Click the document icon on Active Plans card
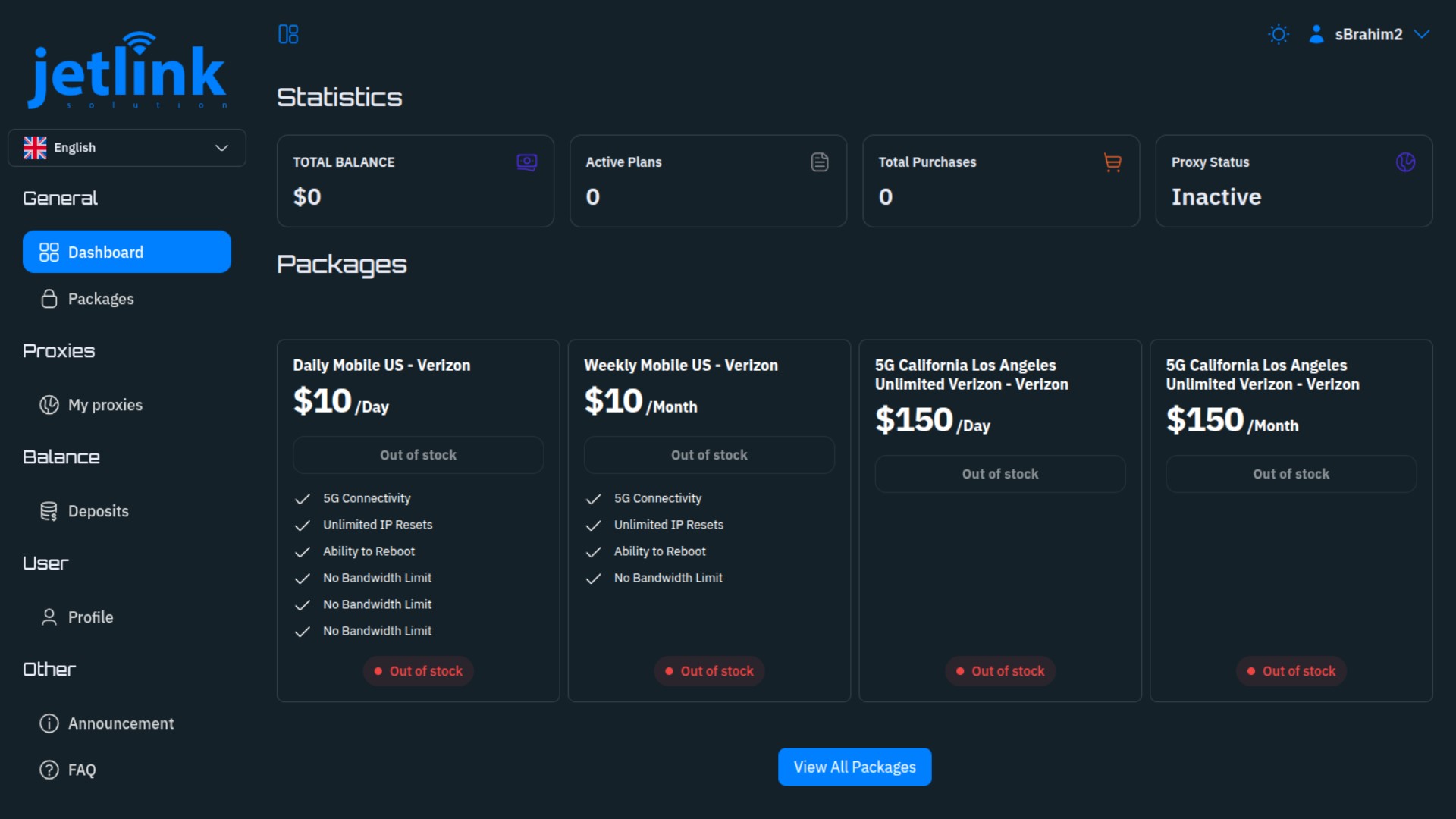Viewport: 1456px width, 819px height. tap(820, 162)
